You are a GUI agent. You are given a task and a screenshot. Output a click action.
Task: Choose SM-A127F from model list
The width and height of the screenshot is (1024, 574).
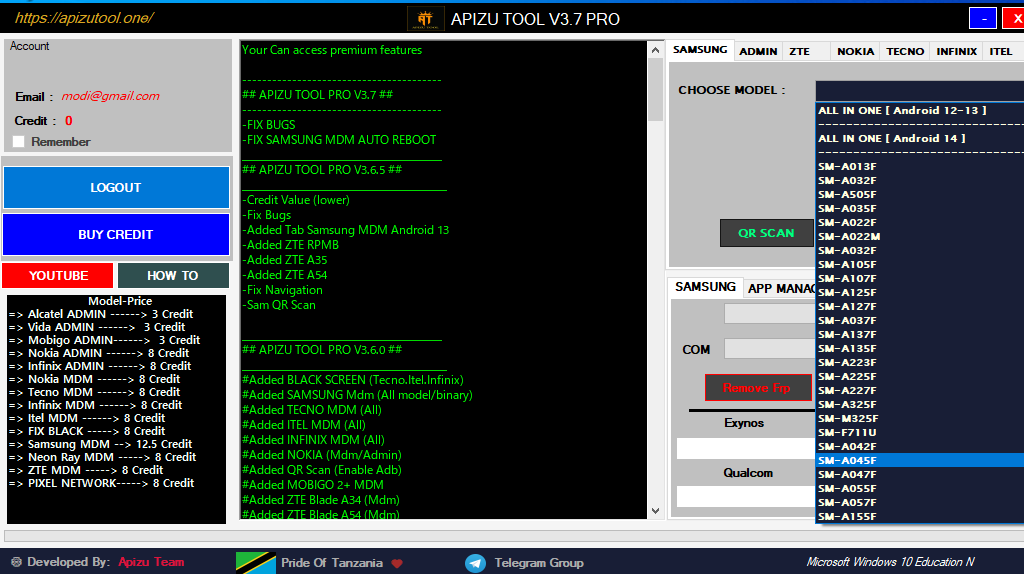coord(920,306)
